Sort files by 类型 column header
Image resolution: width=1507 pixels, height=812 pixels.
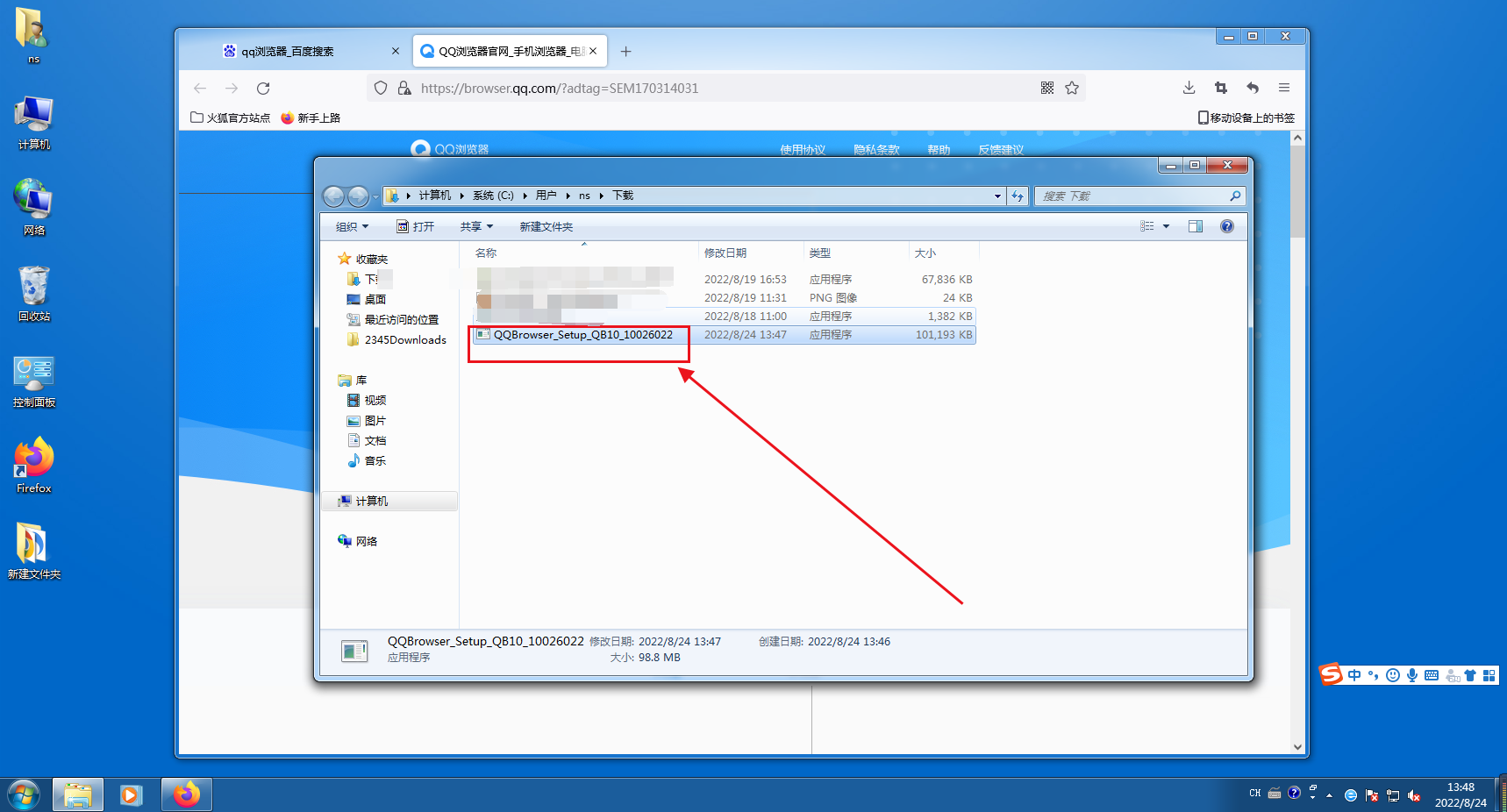click(x=819, y=253)
